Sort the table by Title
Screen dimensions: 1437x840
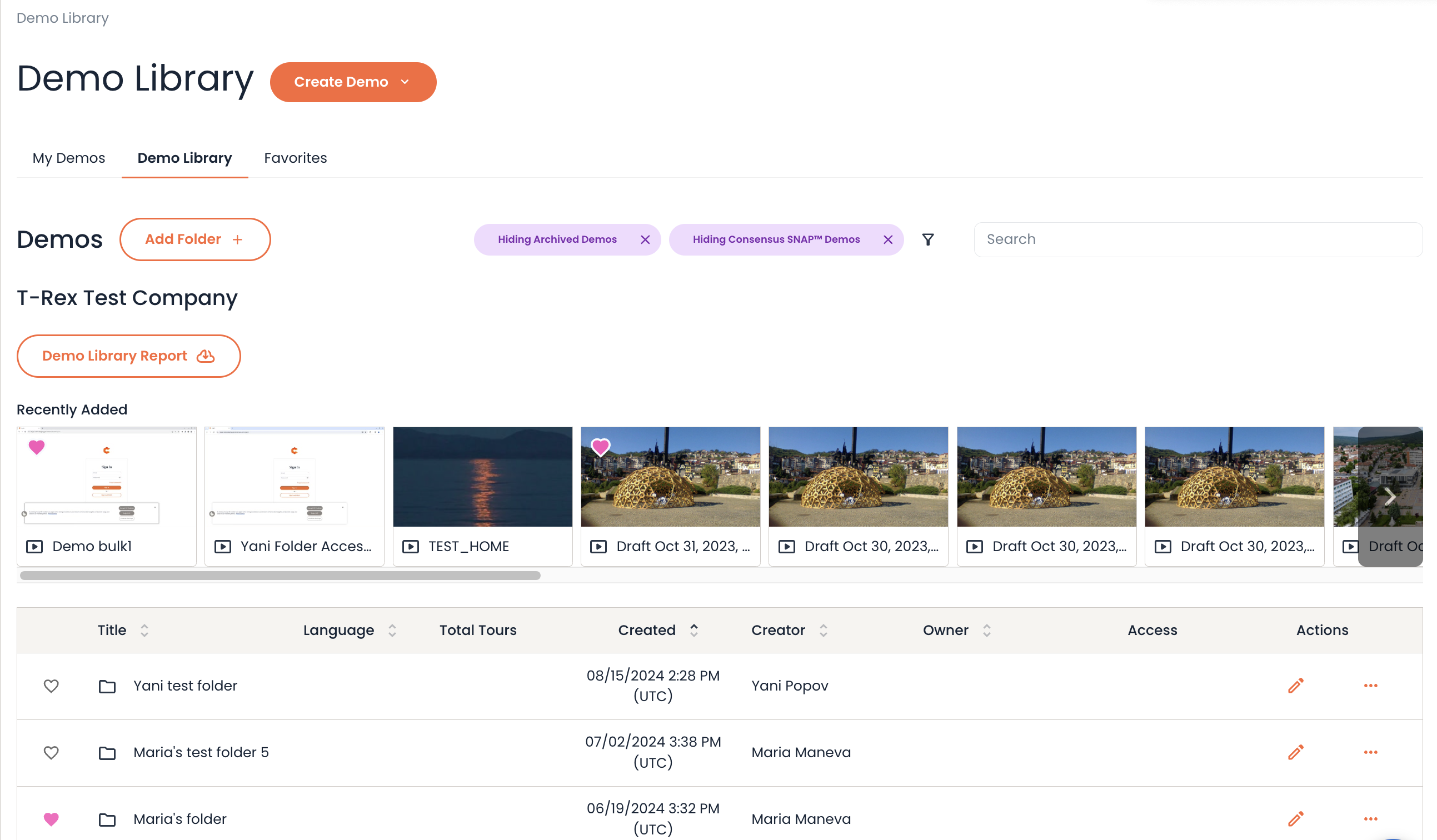(x=144, y=630)
